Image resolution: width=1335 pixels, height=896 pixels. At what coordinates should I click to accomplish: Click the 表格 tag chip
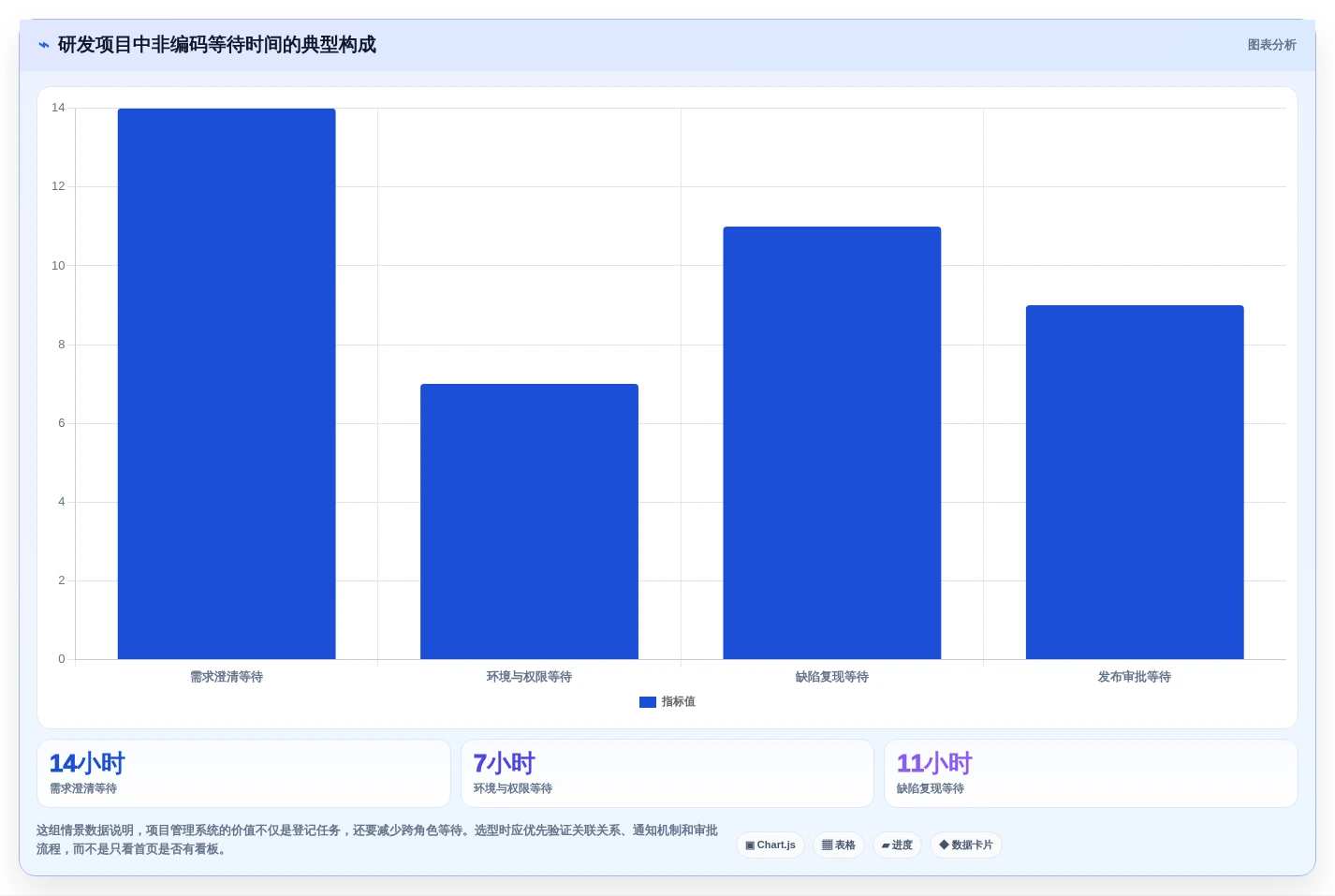click(839, 845)
